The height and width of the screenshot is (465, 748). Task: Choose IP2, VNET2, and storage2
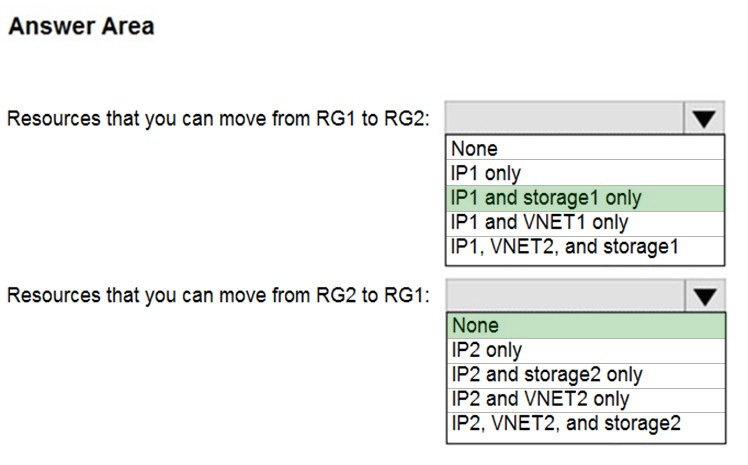(585, 423)
